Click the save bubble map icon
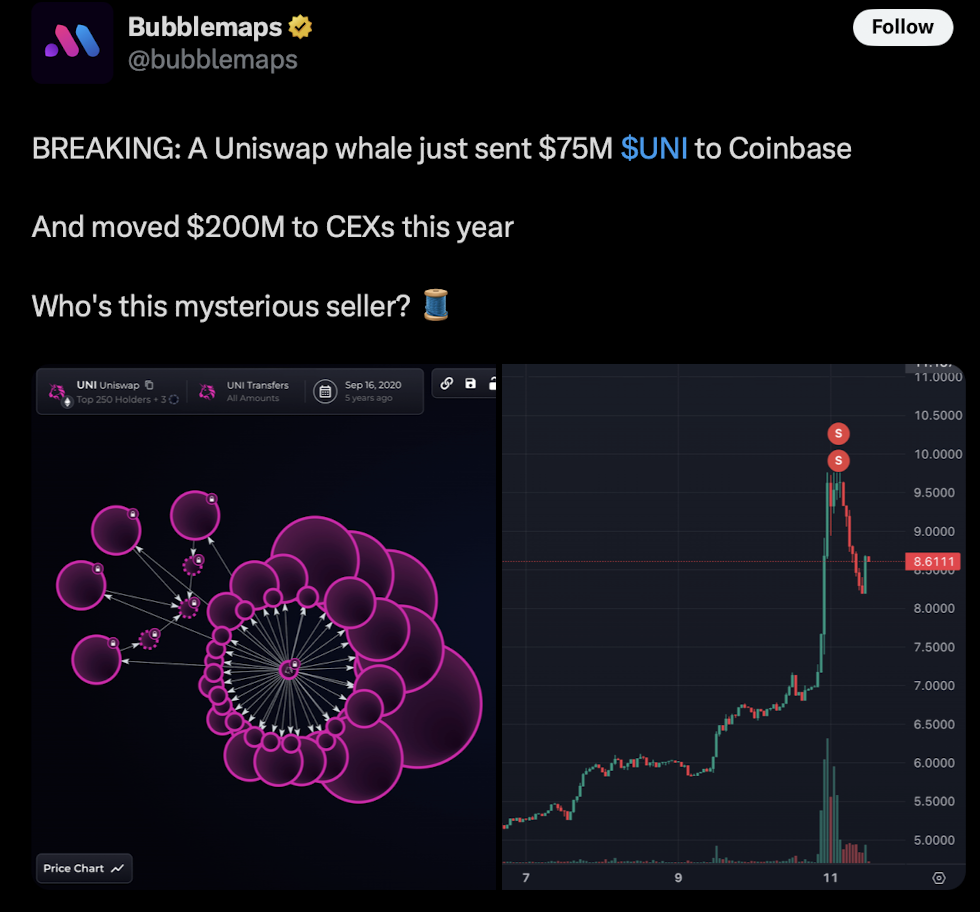Viewport: 980px width, 912px height. pyautogui.click(x=470, y=385)
